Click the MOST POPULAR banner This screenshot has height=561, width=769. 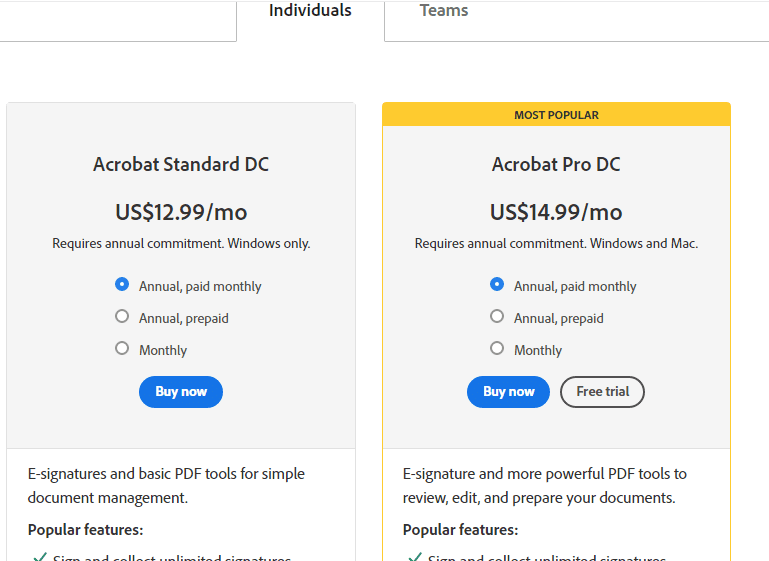[x=556, y=115]
